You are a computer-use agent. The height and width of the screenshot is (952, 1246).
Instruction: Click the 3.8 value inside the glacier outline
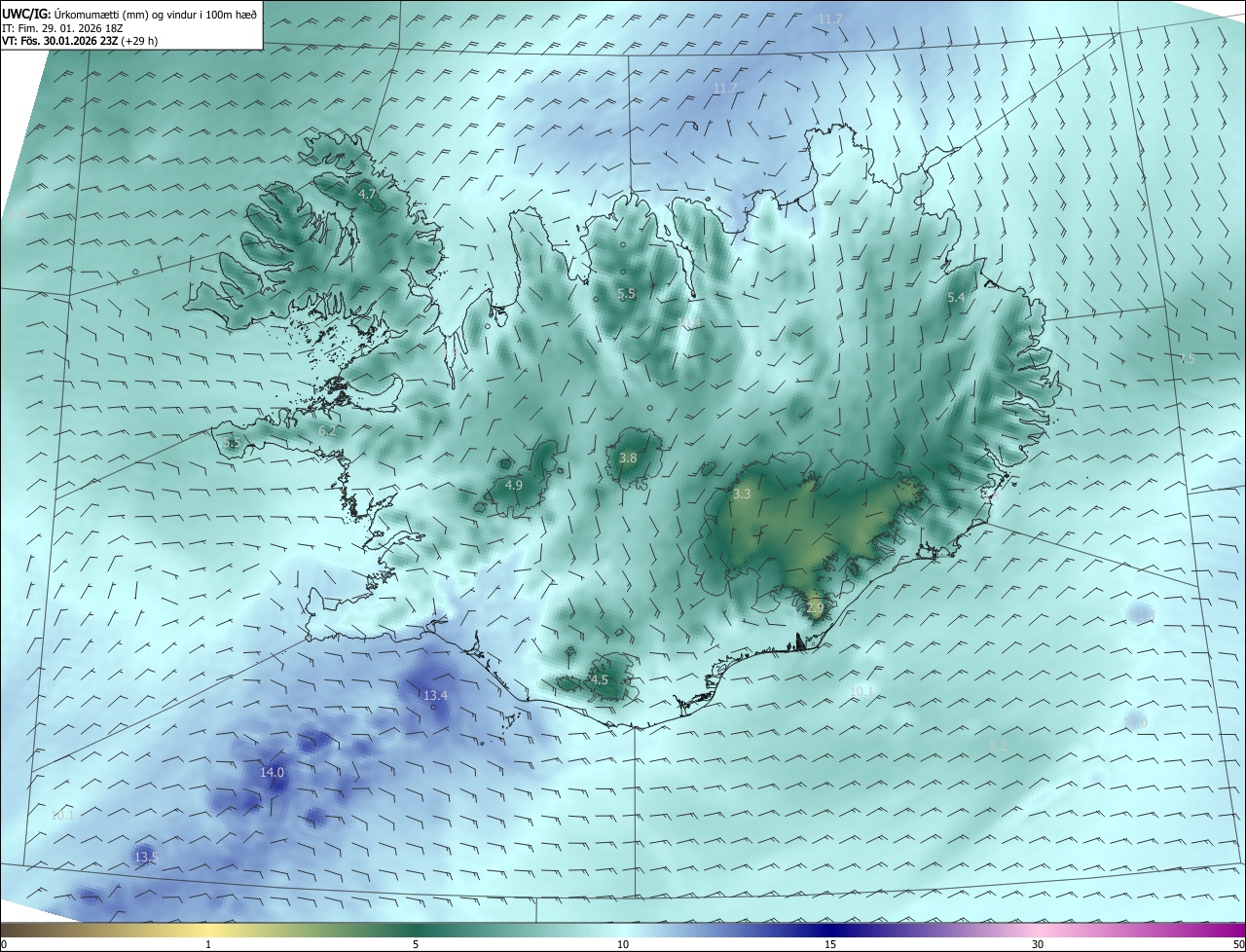pos(628,458)
